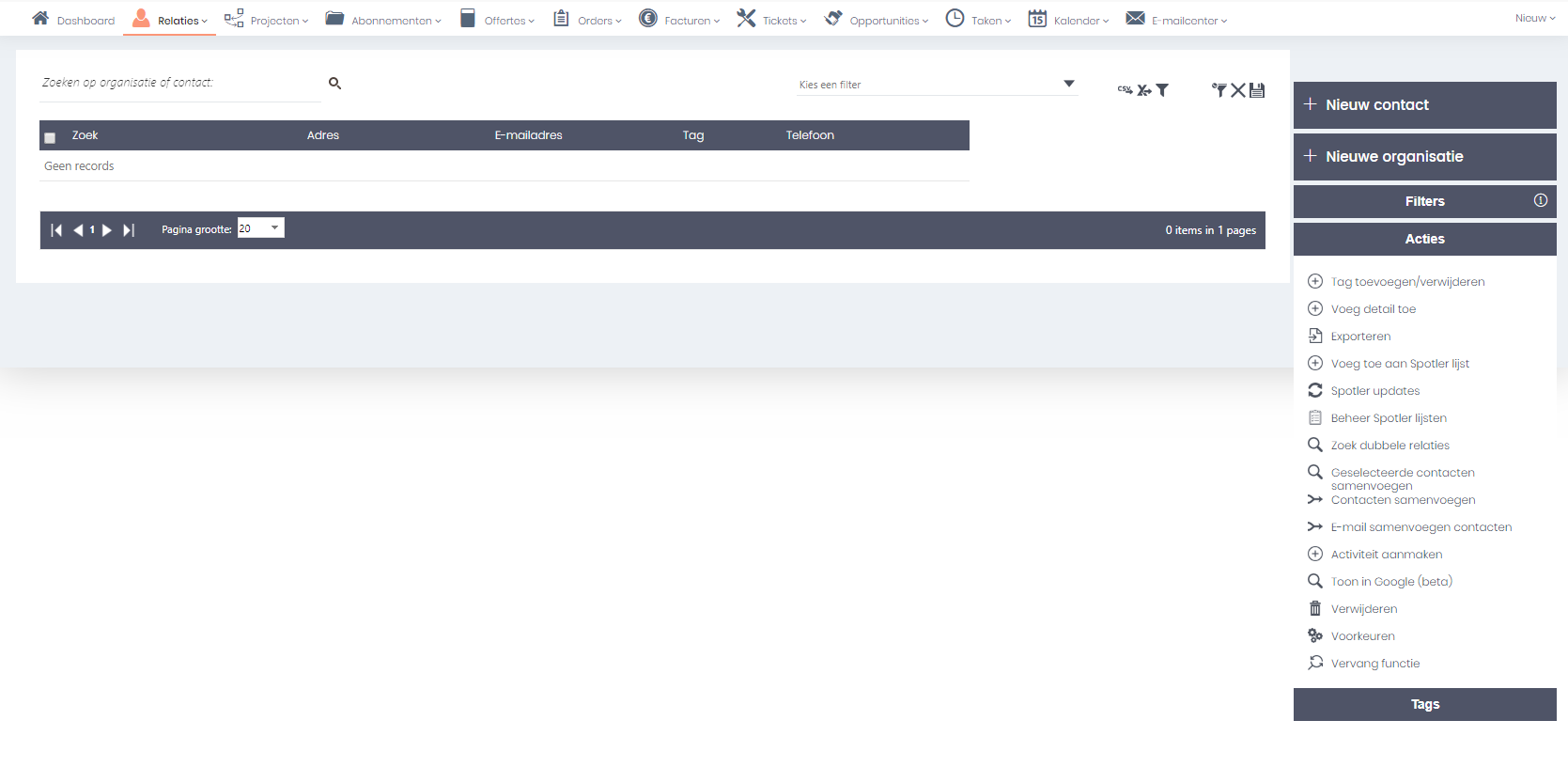
Task: Click the CSV export icon
Action: point(1125,90)
